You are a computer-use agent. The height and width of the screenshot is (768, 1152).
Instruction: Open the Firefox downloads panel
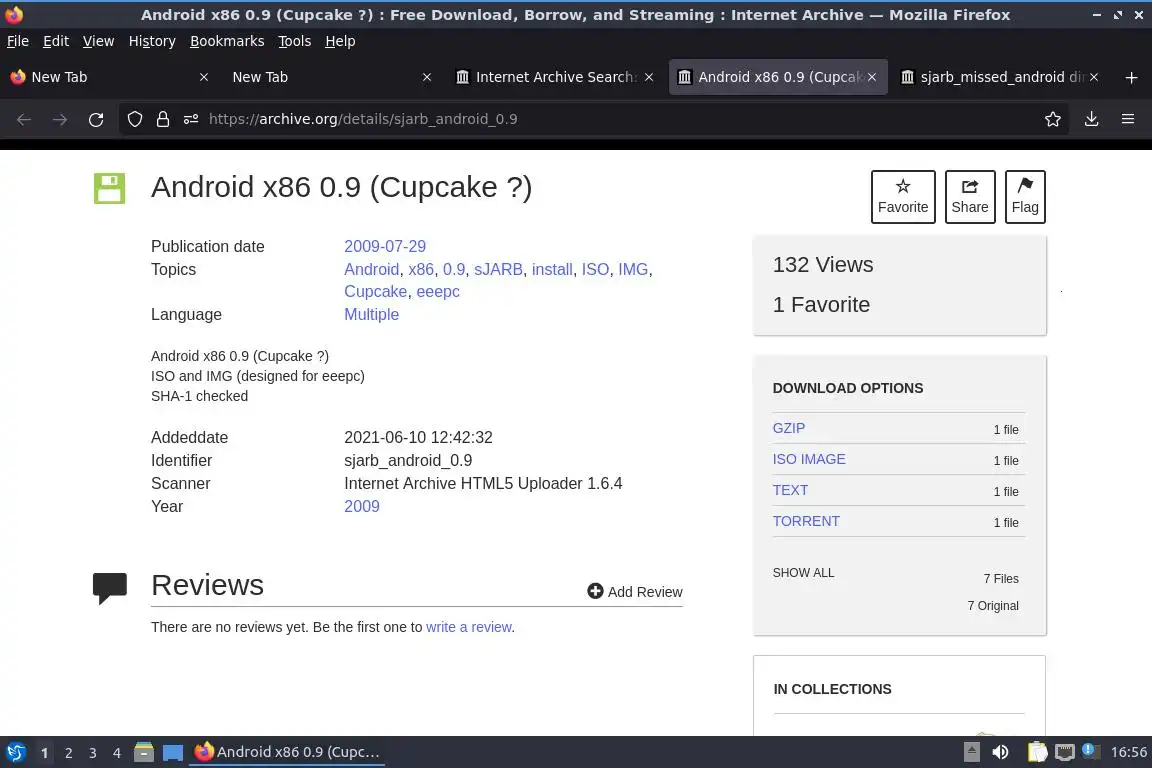click(1092, 119)
